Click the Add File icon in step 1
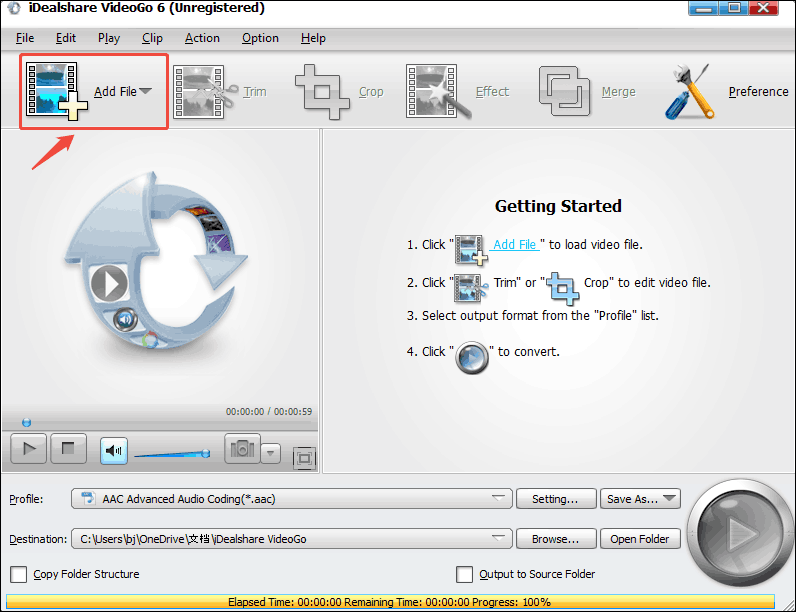The image size is (796, 612). 471,250
